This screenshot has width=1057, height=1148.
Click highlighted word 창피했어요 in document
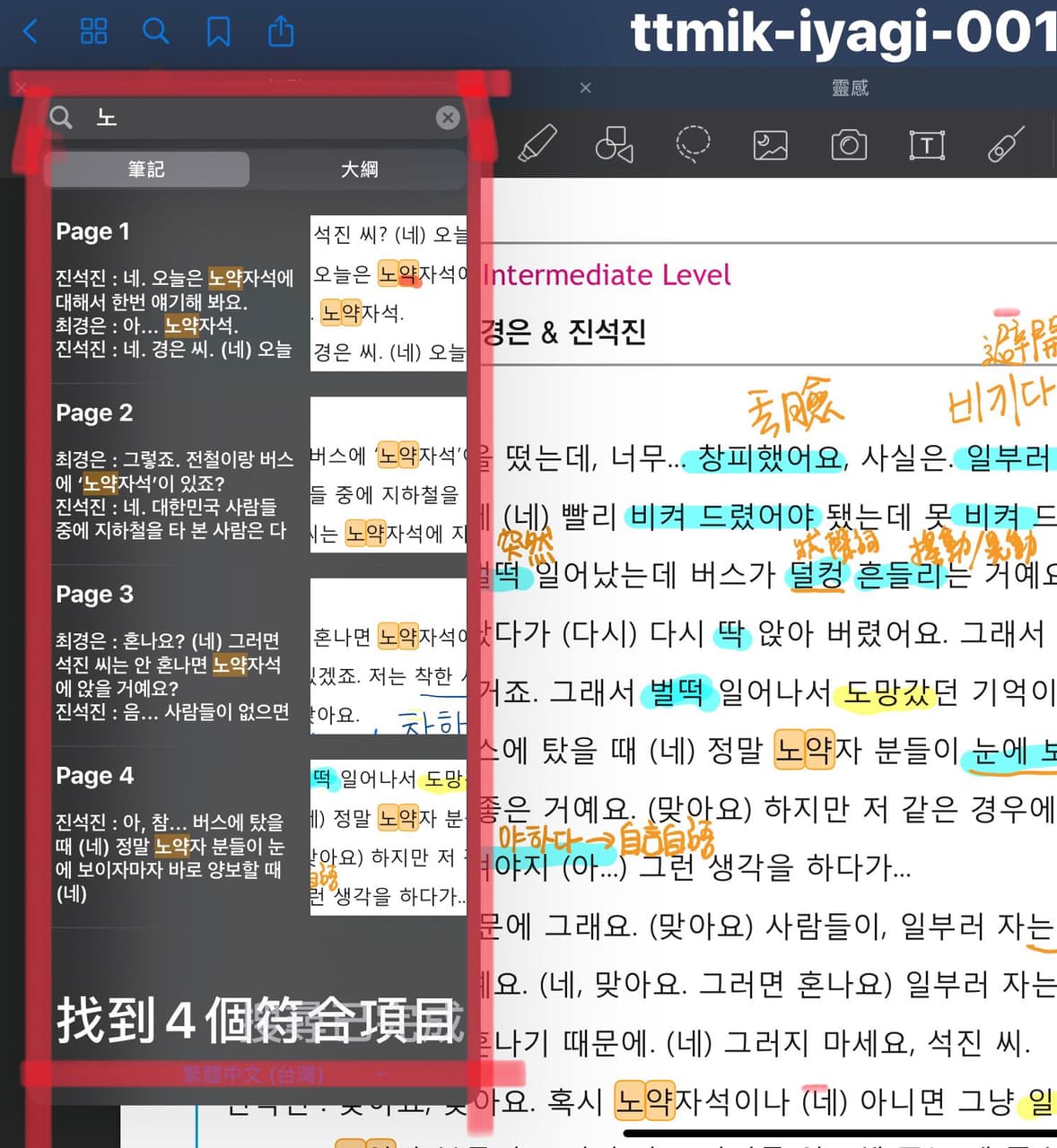(x=771, y=458)
